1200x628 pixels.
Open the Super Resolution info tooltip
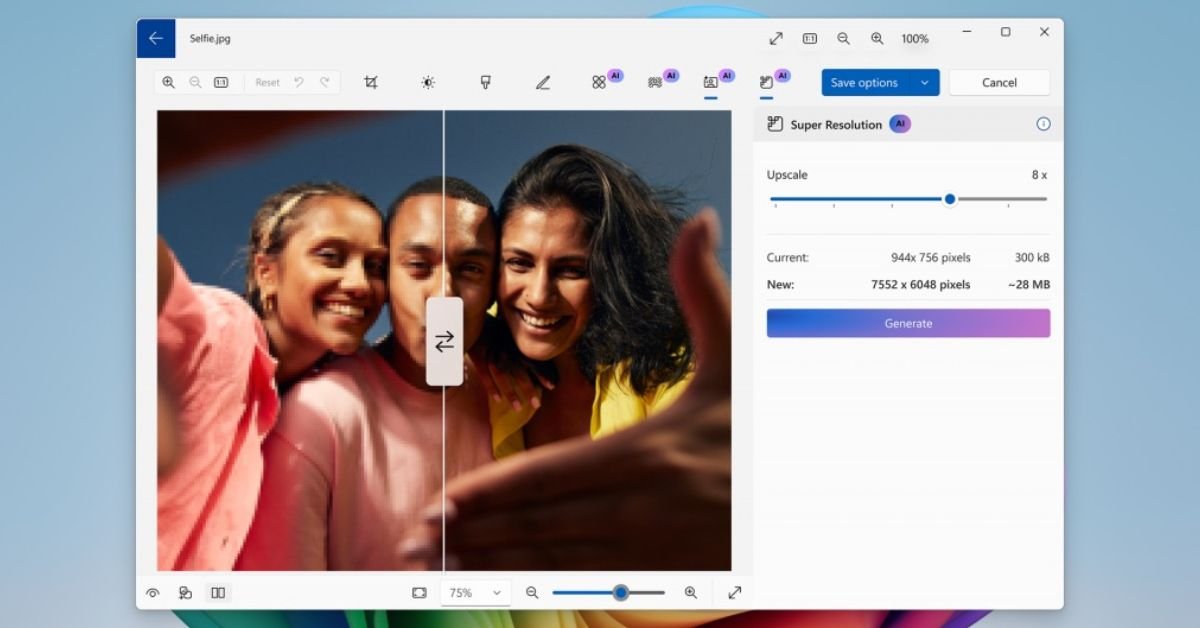tap(1043, 124)
